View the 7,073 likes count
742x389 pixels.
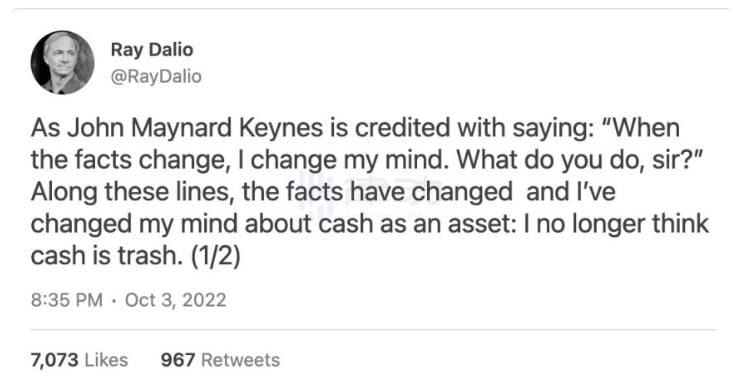(54, 360)
